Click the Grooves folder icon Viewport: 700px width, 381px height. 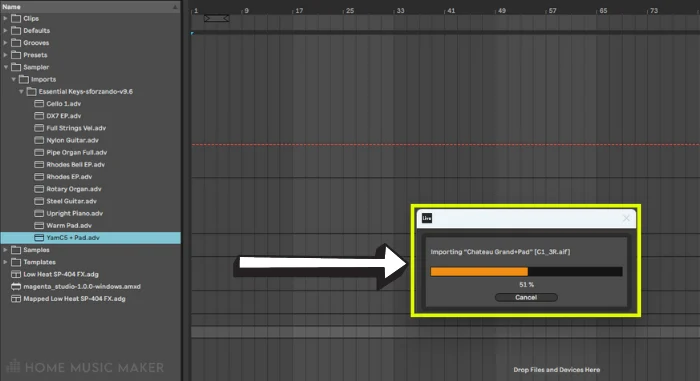(16, 43)
